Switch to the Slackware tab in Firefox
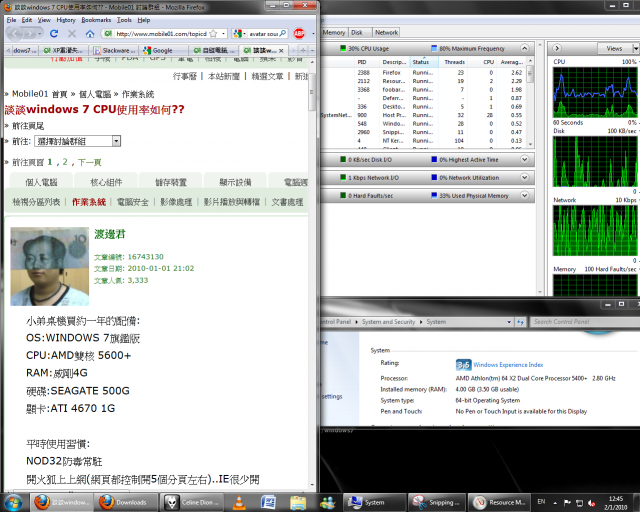The width and height of the screenshot is (640, 512). 114,50
